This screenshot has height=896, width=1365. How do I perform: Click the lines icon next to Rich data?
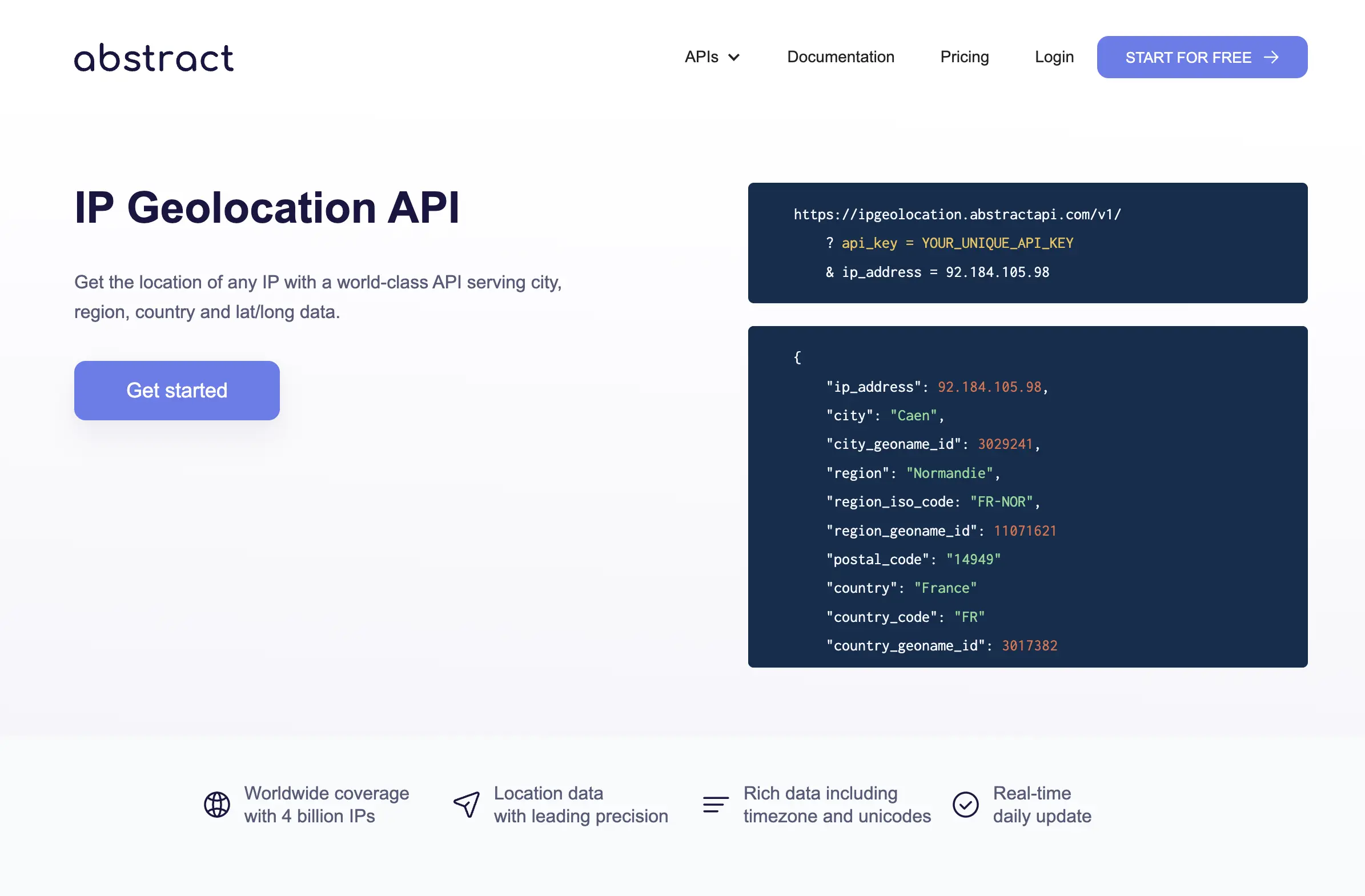coord(714,804)
